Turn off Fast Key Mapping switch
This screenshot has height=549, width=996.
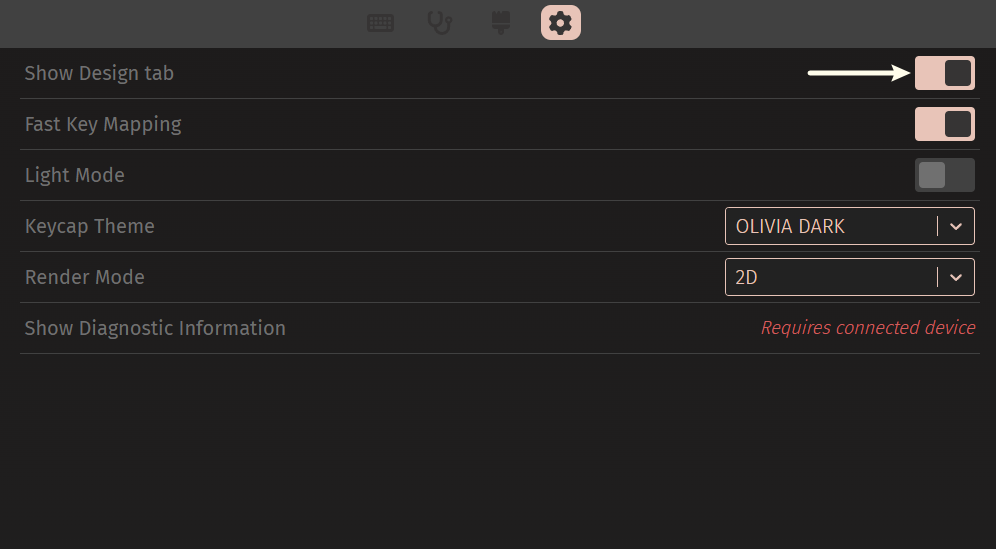(944, 124)
